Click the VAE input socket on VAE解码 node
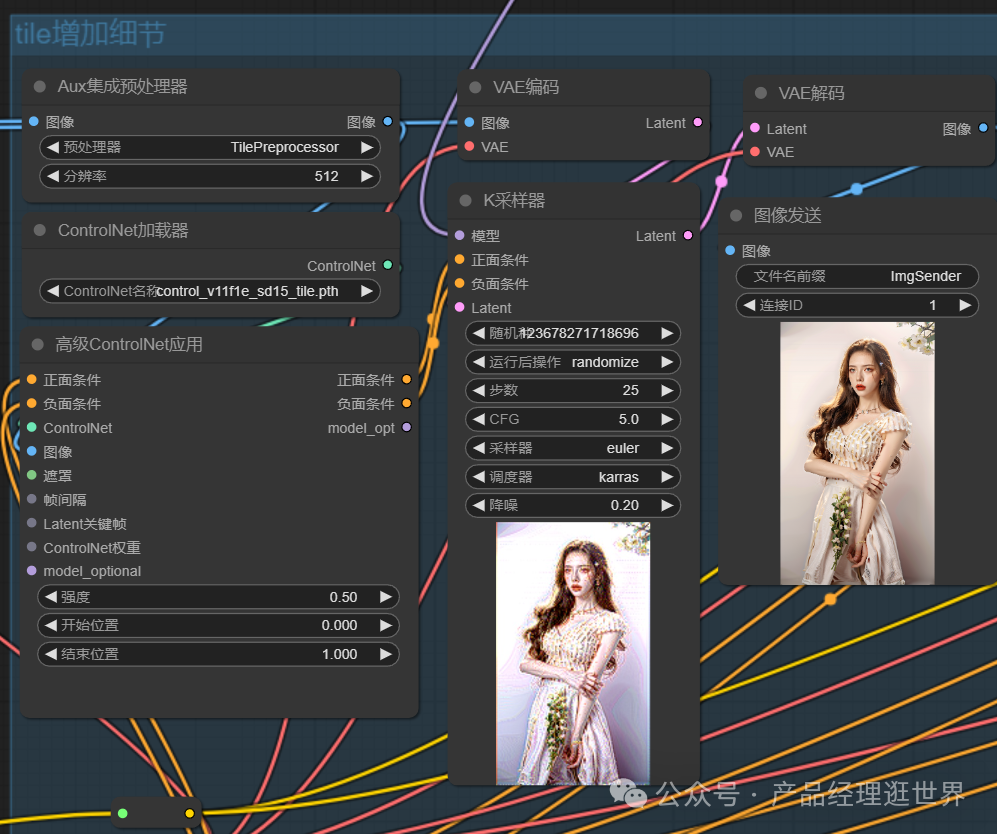997x834 pixels. [756, 152]
